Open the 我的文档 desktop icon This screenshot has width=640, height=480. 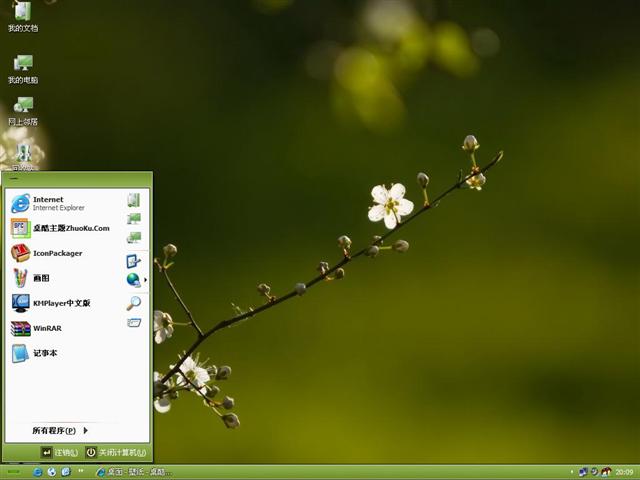(x=23, y=17)
